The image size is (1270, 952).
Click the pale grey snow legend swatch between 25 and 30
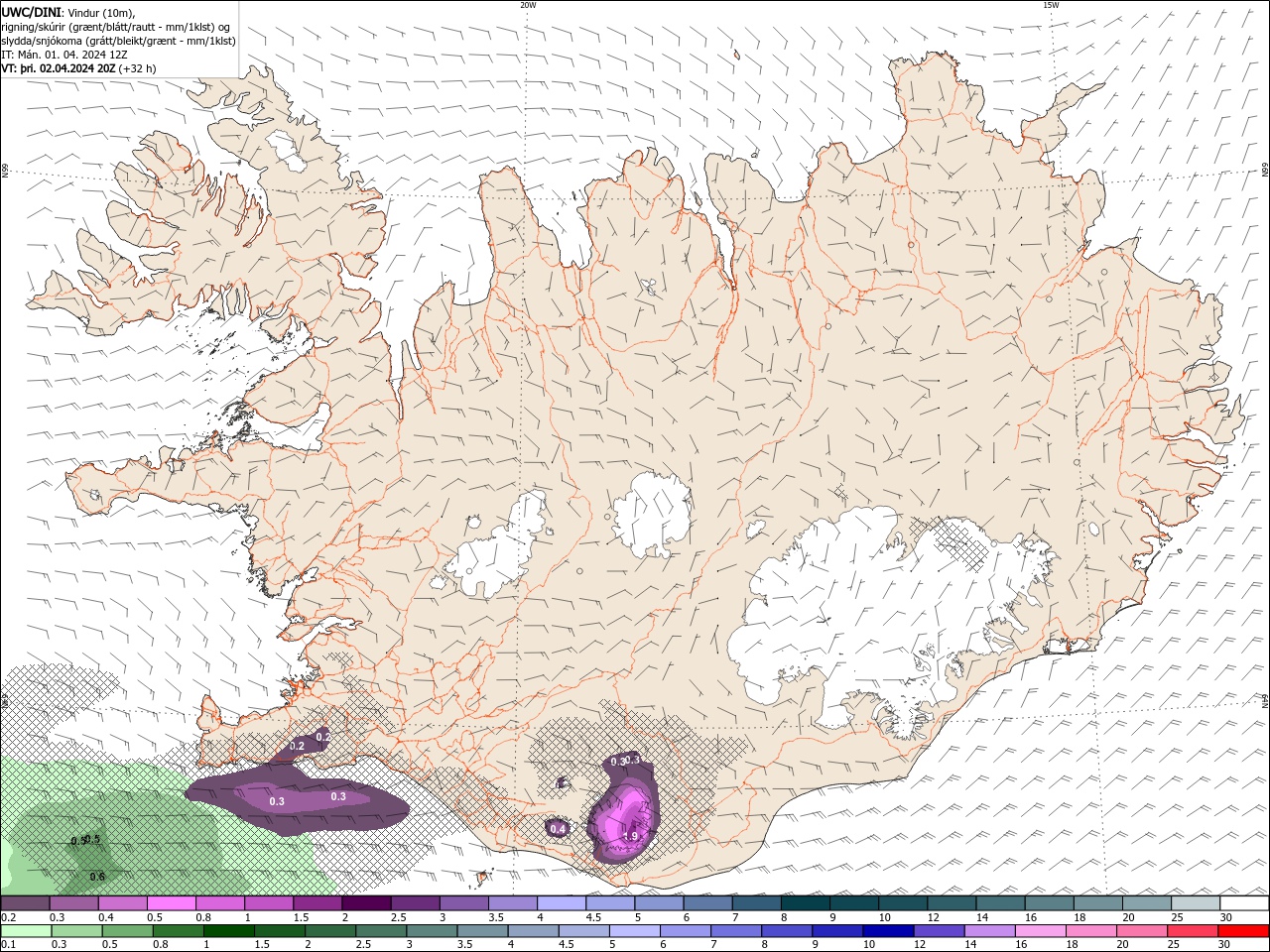(1195, 903)
